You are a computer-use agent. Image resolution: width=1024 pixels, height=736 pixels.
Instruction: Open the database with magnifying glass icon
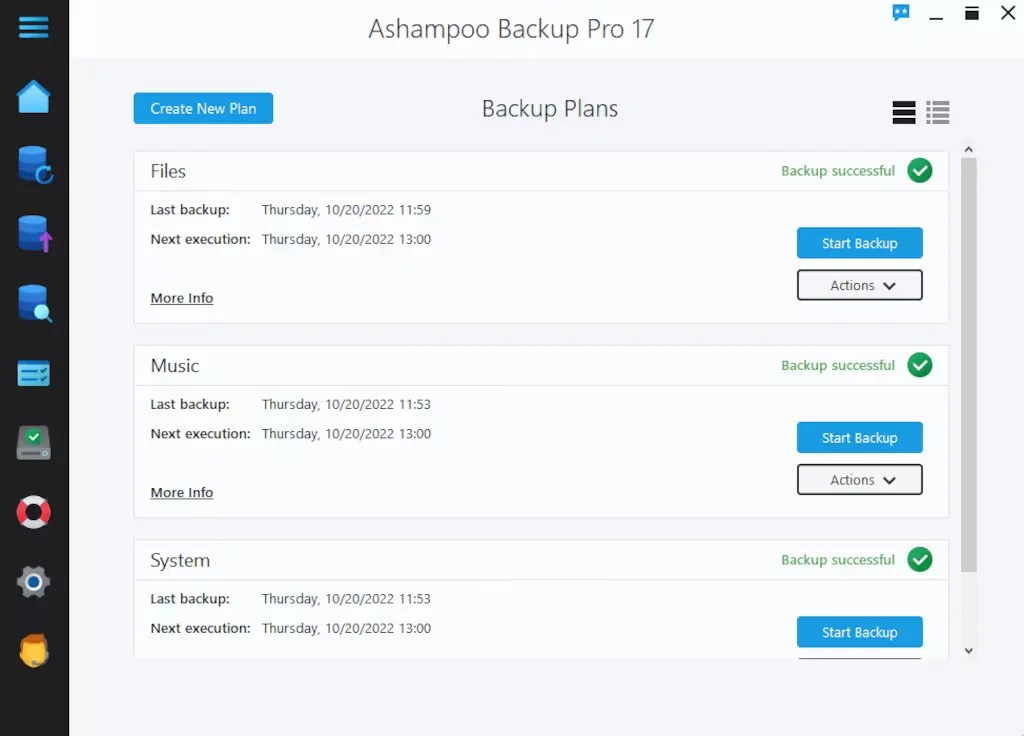34,303
